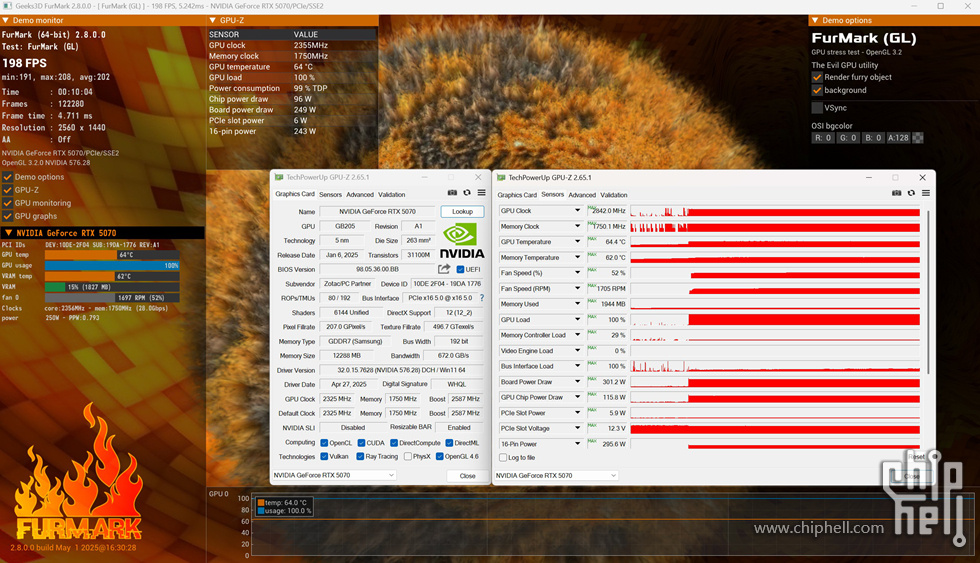Click the GPU-Z title icon of the Graphics Card window

coord(279,177)
